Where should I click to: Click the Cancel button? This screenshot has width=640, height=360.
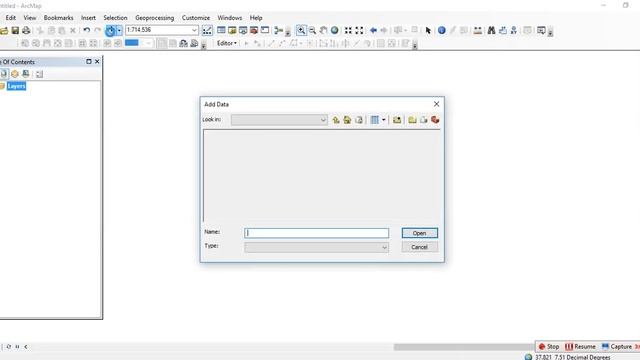[x=420, y=247]
